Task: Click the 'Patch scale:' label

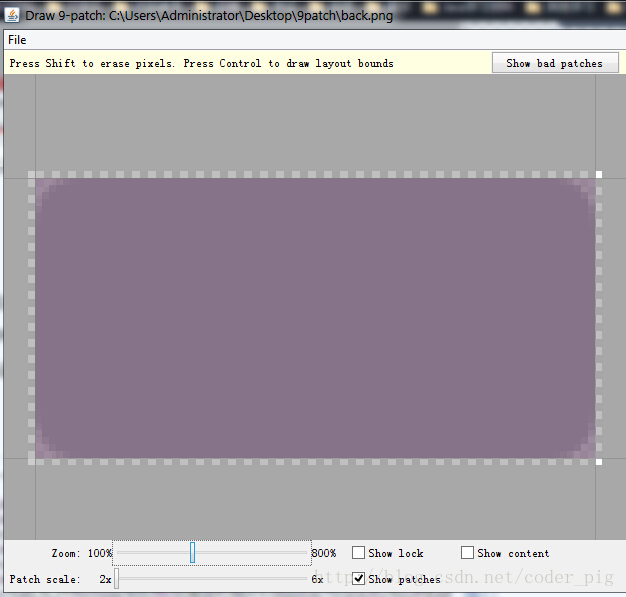Action: tap(45, 579)
